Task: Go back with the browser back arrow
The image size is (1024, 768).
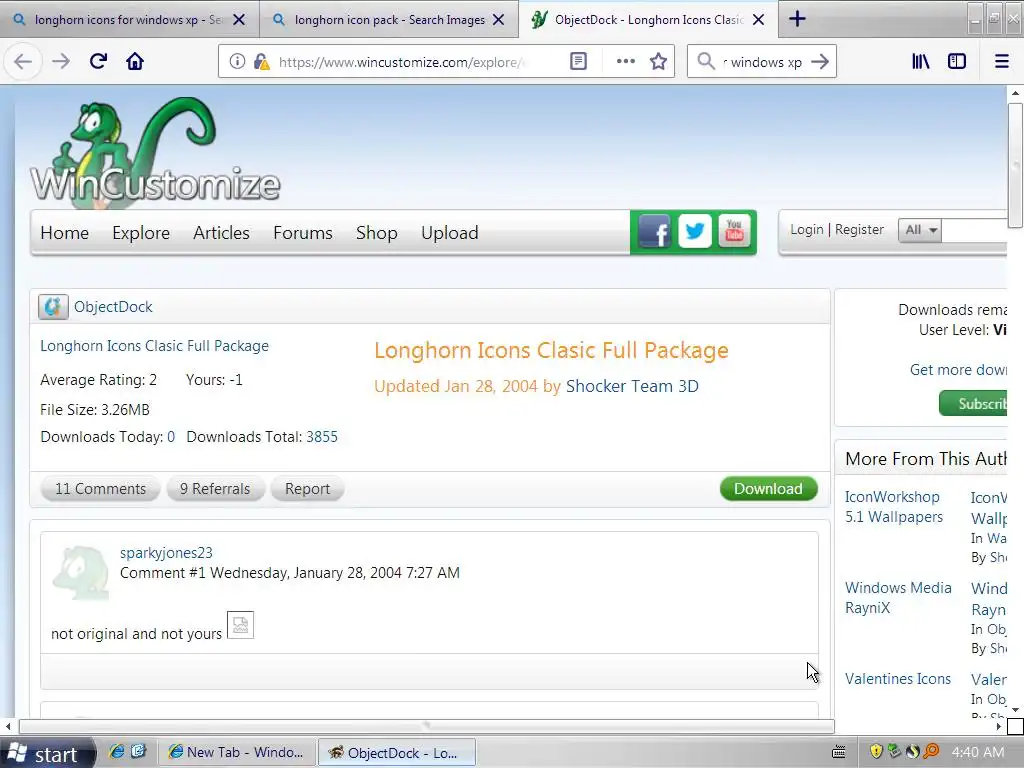Action: (x=23, y=61)
